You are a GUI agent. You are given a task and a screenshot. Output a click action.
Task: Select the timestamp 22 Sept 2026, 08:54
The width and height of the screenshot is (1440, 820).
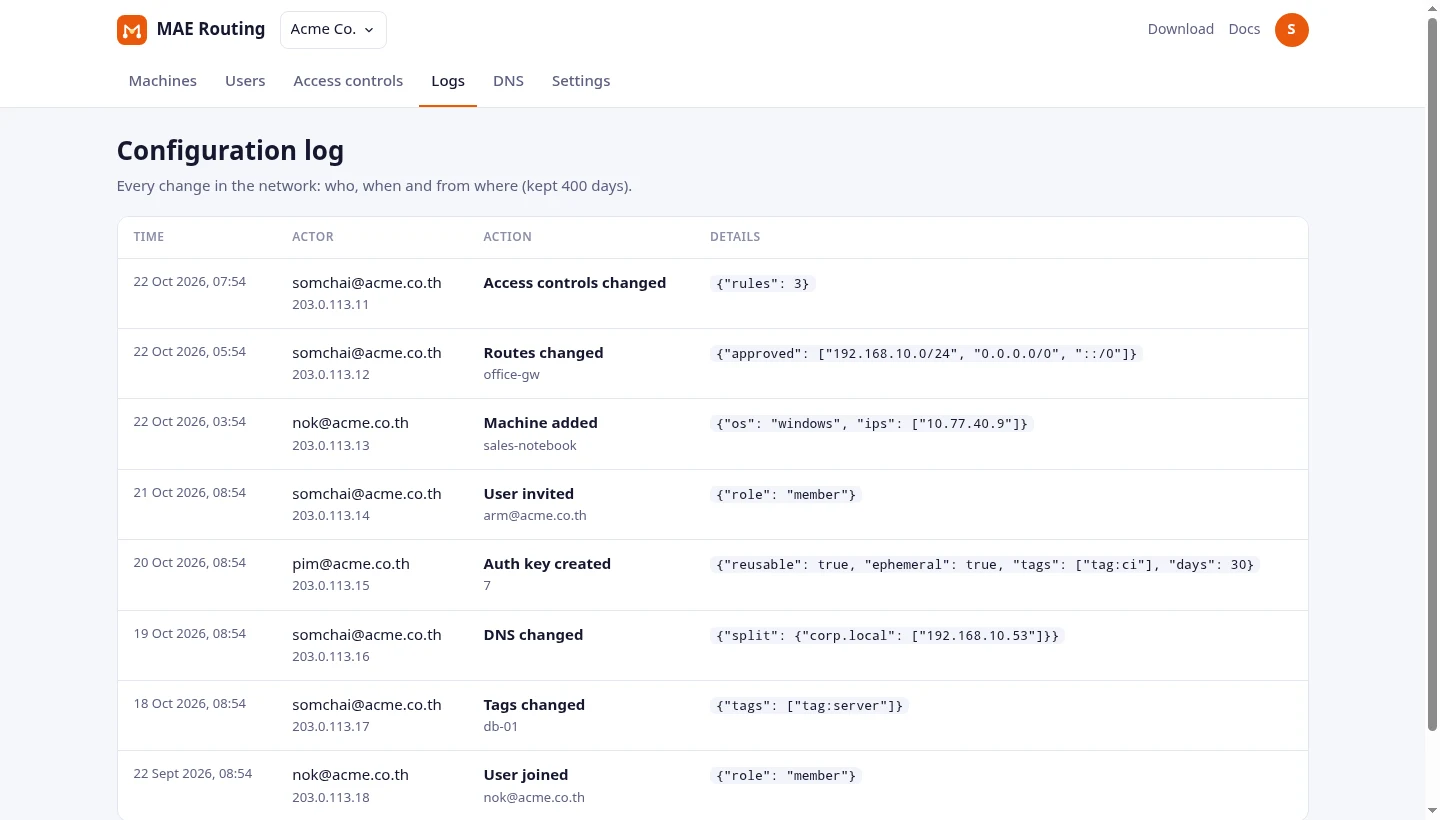[193, 774]
